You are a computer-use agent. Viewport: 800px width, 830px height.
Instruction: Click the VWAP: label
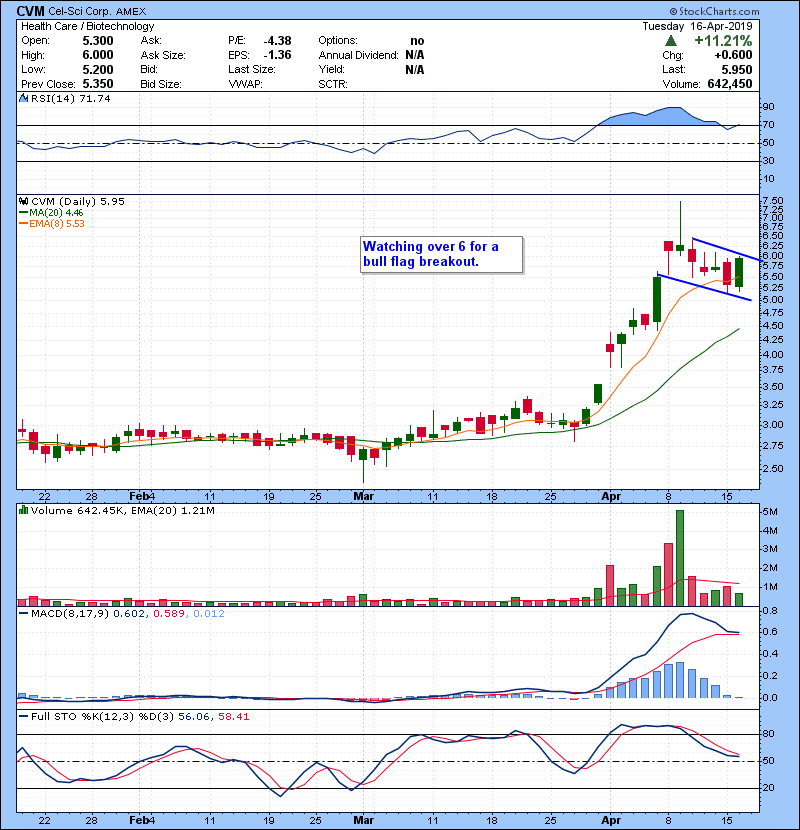point(245,84)
